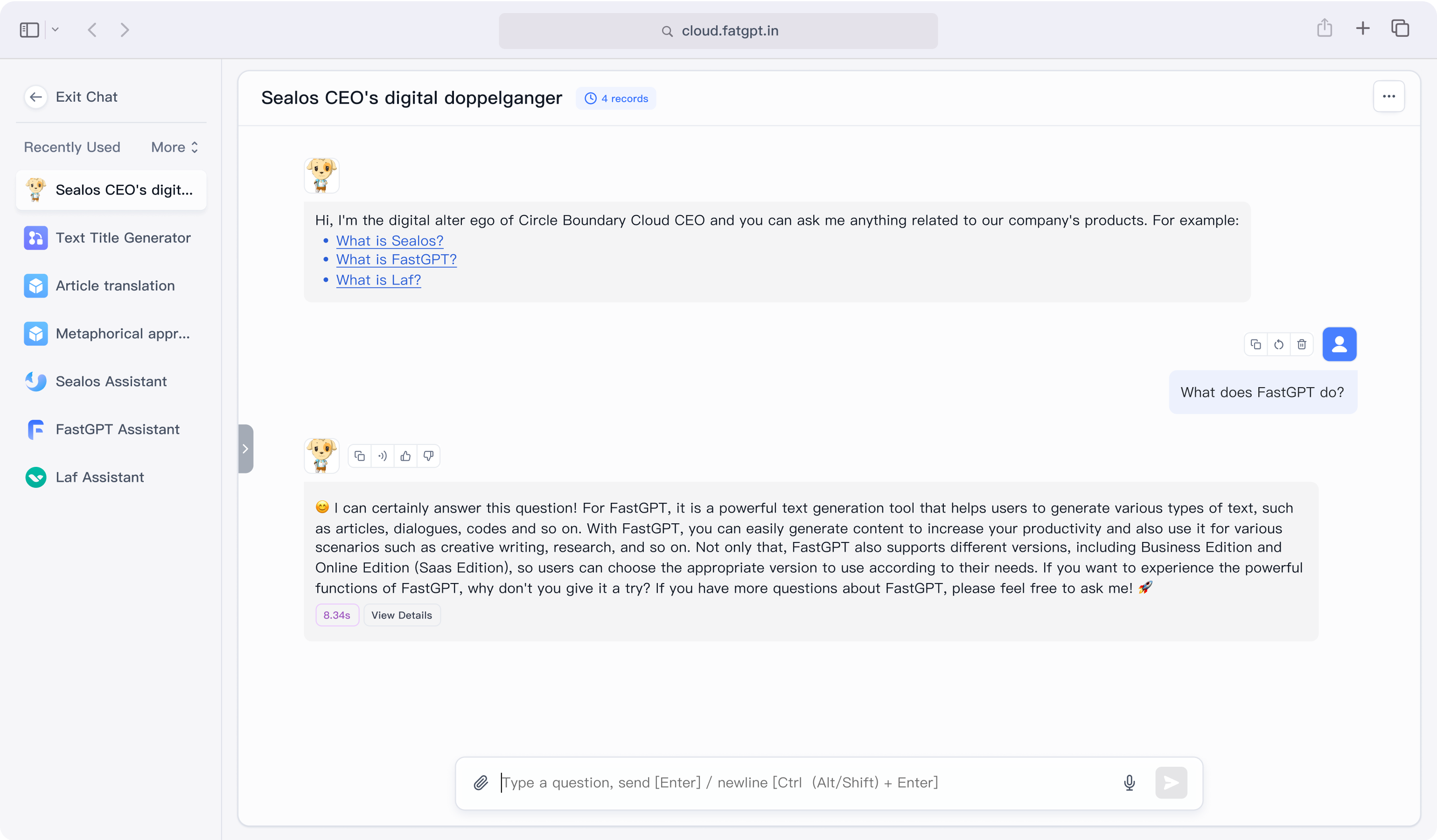Click the bot avatar above the answer

[x=321, y=456]
